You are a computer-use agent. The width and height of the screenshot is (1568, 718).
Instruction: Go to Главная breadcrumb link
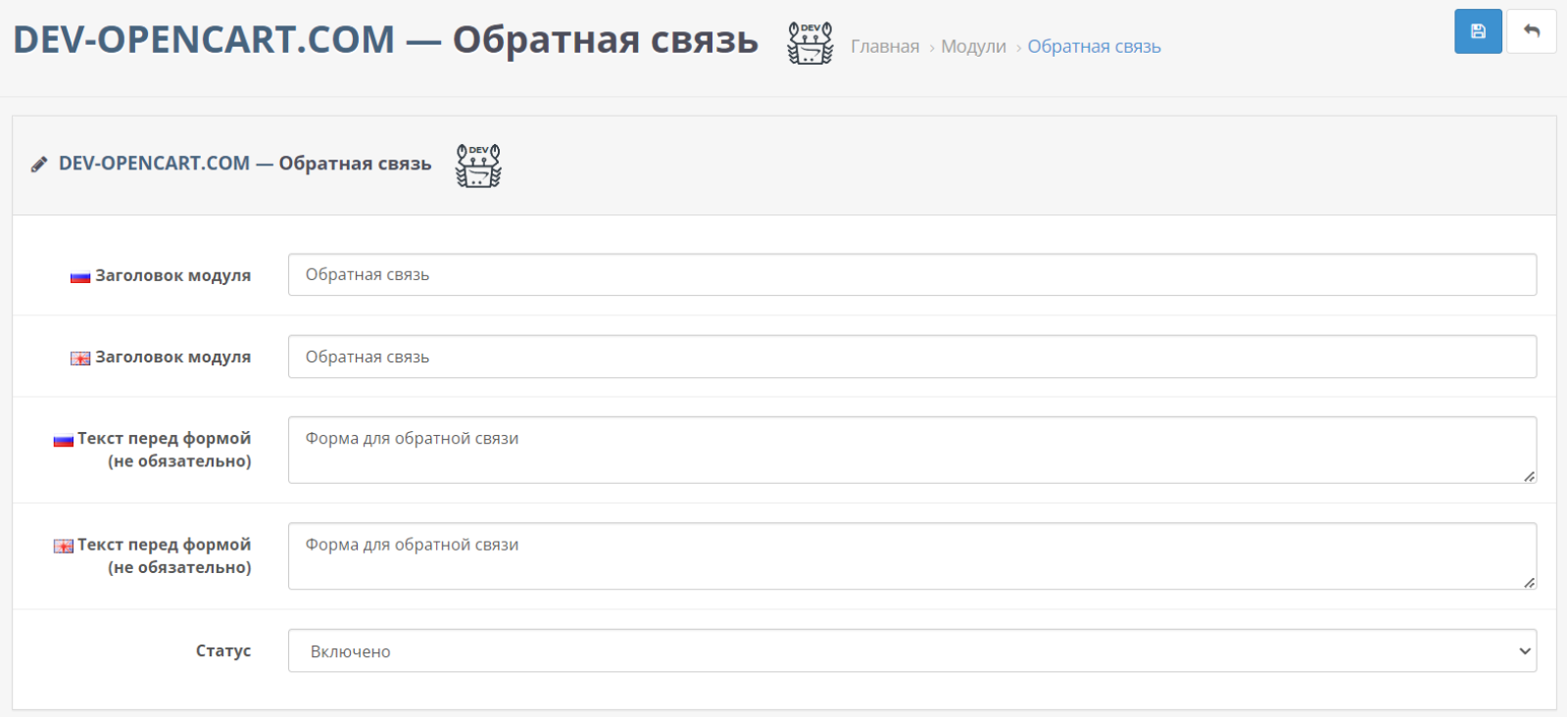pyautogui.click(x=885, y=46)
